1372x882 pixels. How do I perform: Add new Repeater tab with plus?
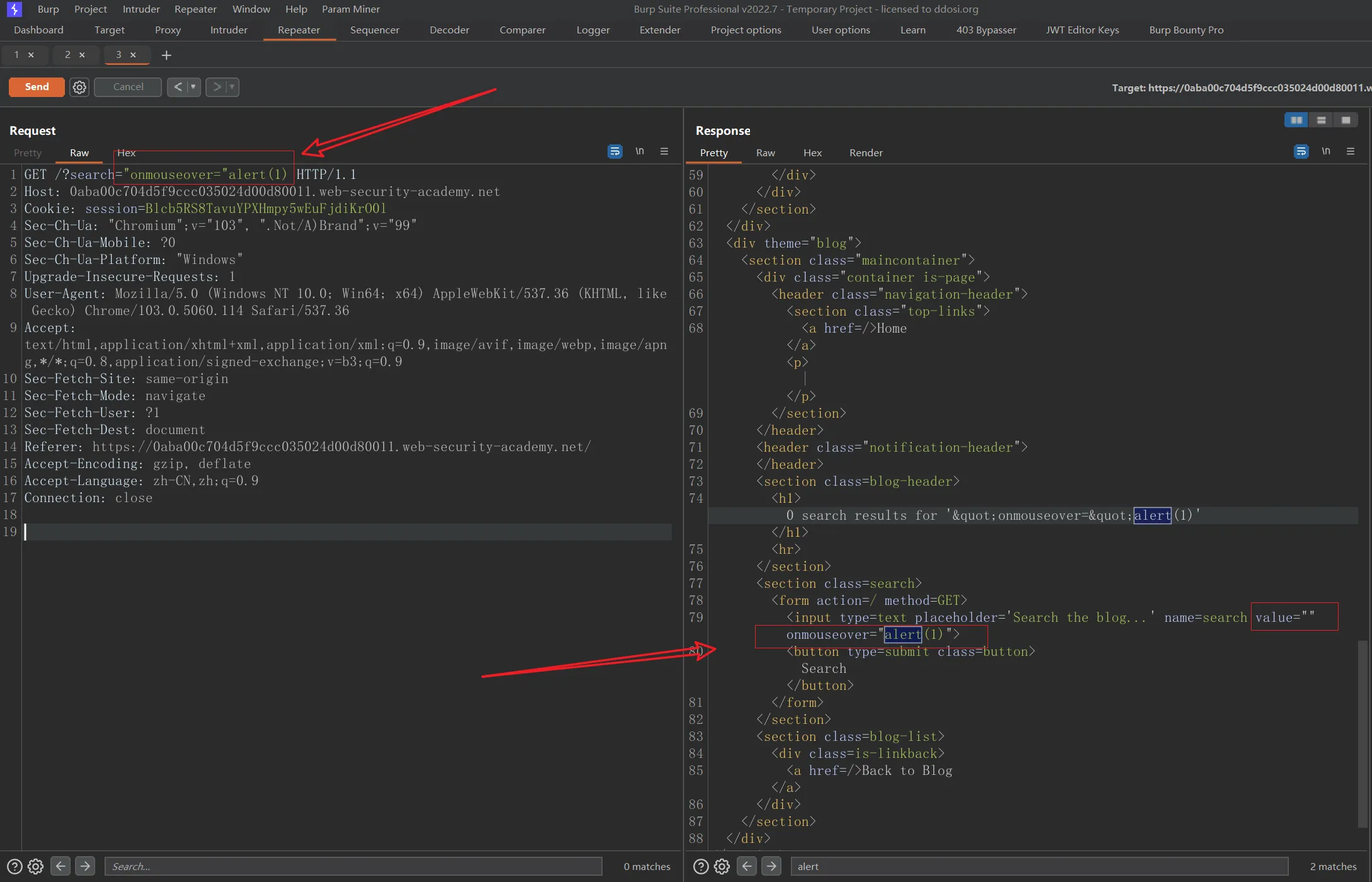tap(166, 55)
